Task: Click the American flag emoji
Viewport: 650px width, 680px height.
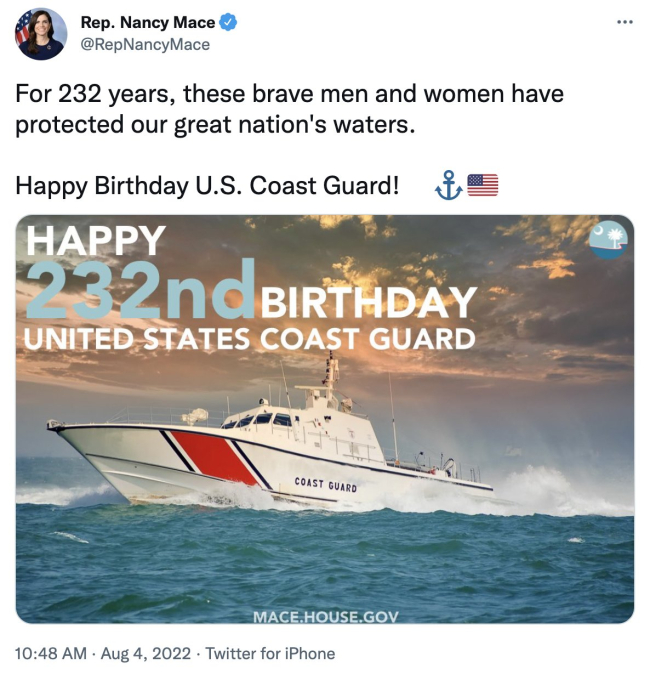Action: 482,185
